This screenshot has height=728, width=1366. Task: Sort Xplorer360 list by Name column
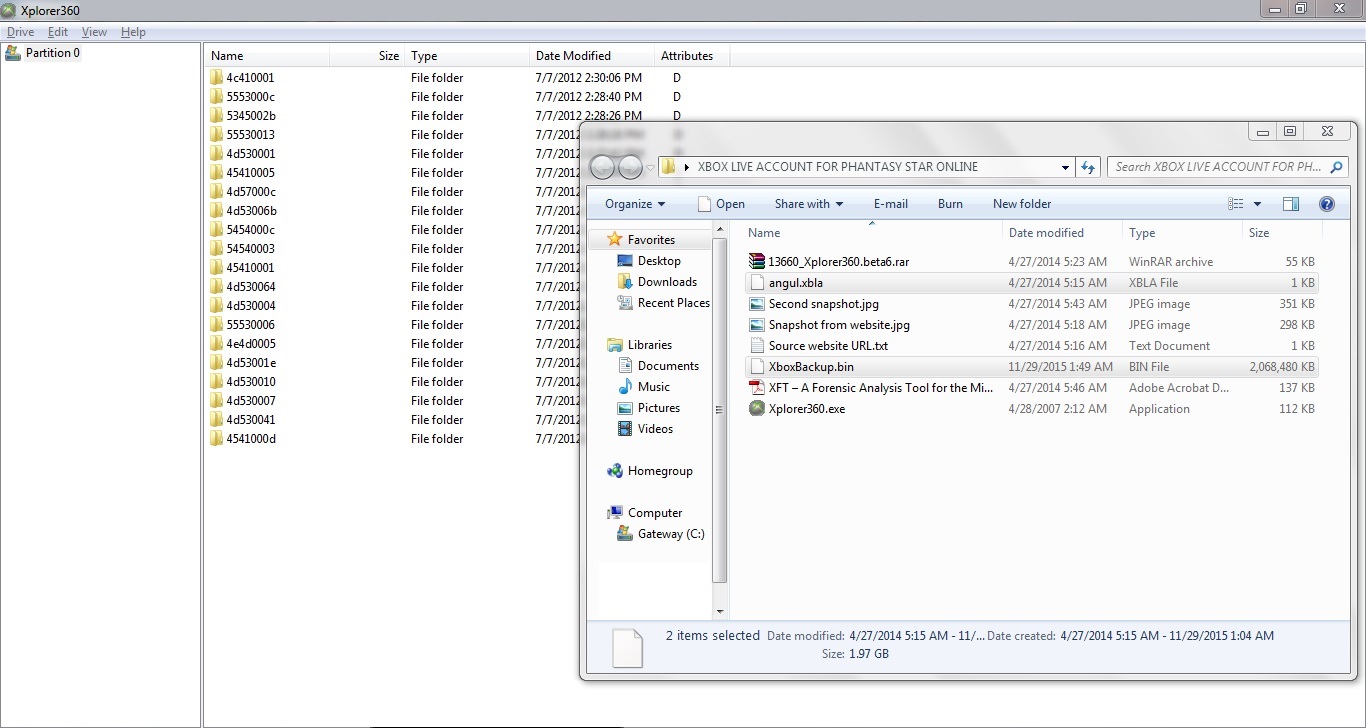267,56
